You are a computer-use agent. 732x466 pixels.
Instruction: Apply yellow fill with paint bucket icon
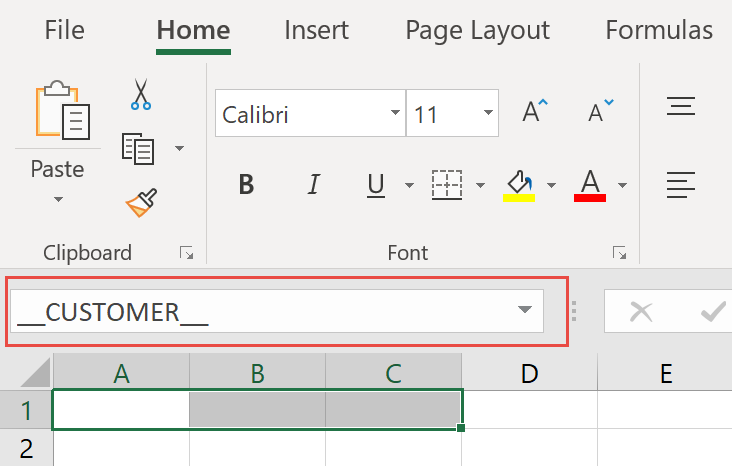[x=519, y=185]
